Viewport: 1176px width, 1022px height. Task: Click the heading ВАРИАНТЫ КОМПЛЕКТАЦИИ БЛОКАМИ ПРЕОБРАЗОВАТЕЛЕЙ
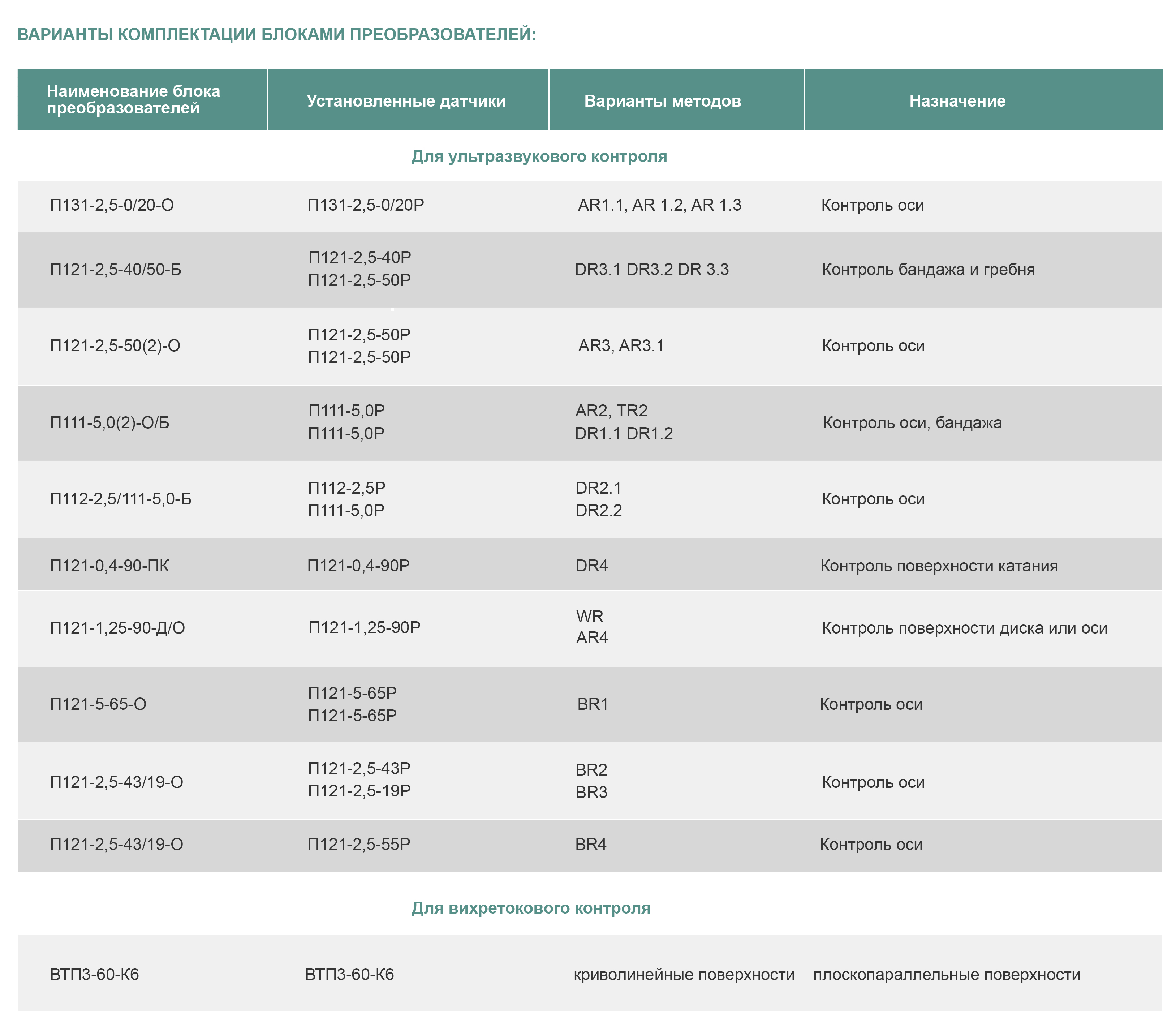coord(276,35)
